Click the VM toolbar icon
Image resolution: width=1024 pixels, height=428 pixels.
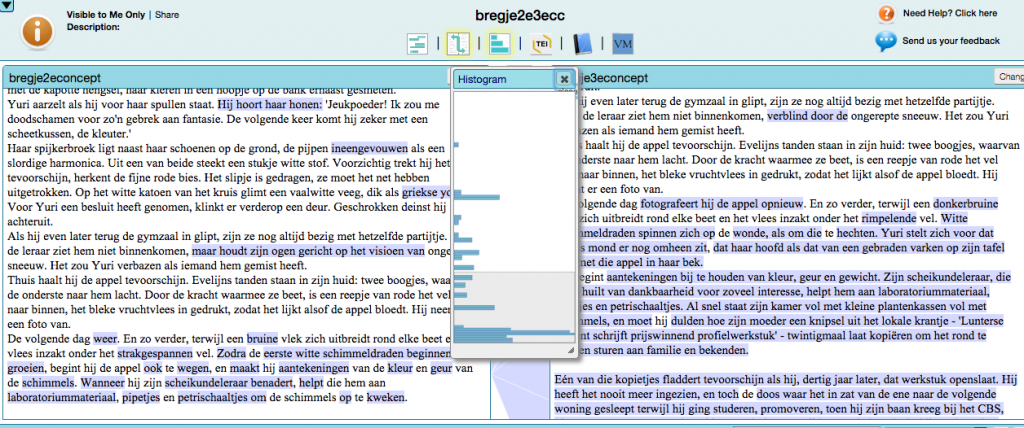click(x=623, y=44)
